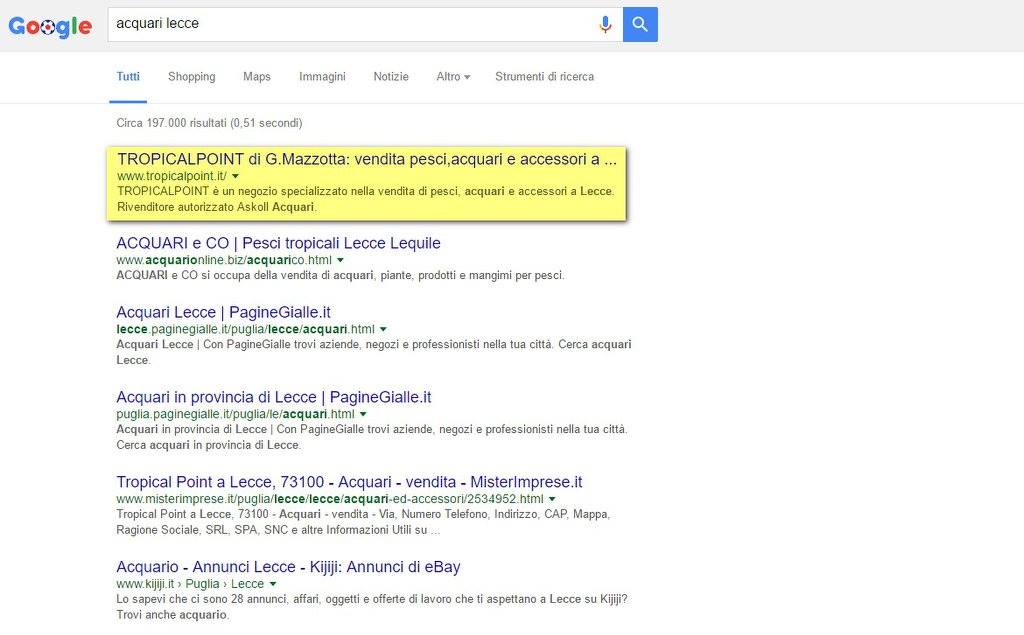Start voice search with microphone icon
1024x635 pixels.
point(605,25)
